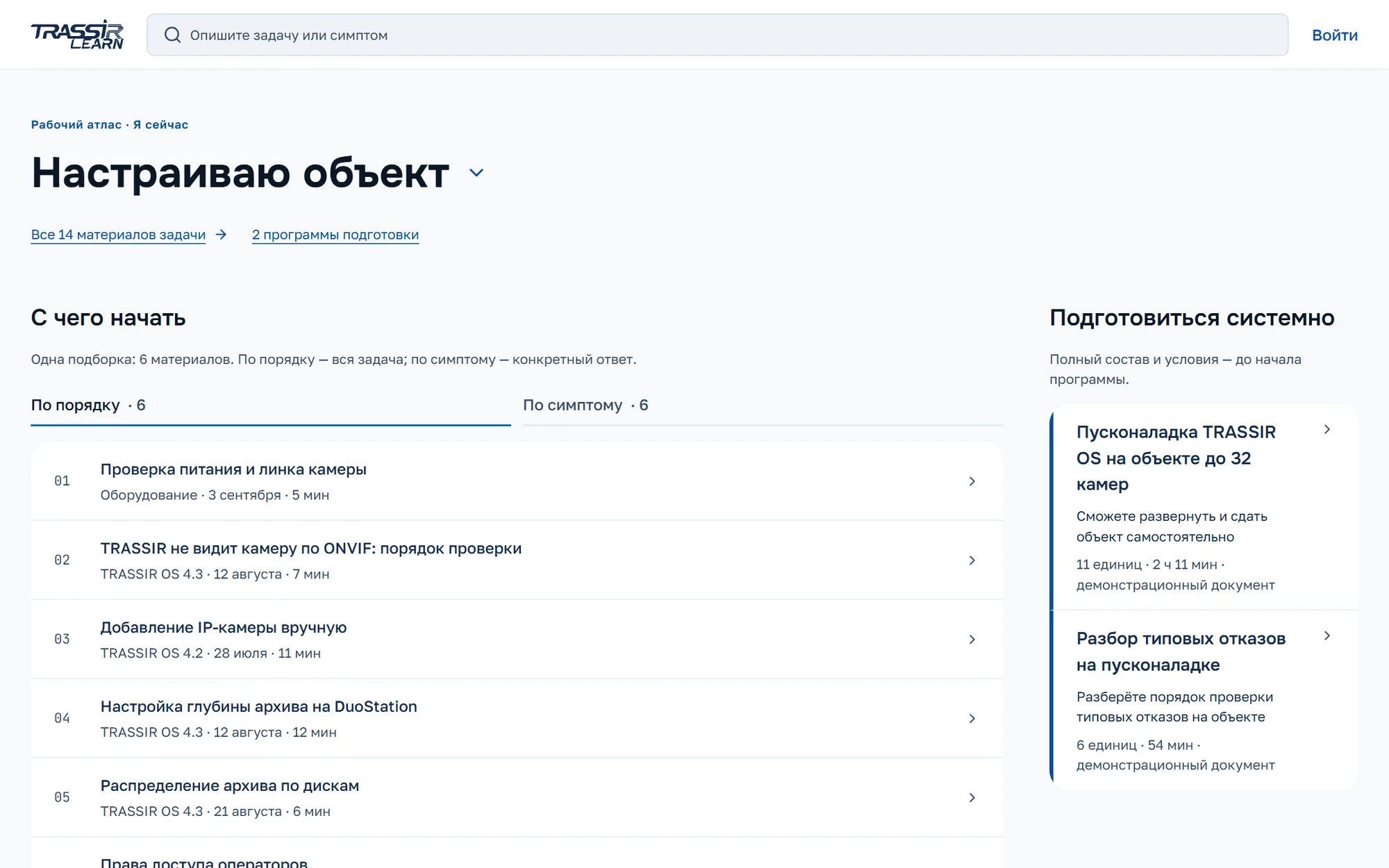Open 'Настройка глубины архива на DuoStation' material

coord(517,719)
